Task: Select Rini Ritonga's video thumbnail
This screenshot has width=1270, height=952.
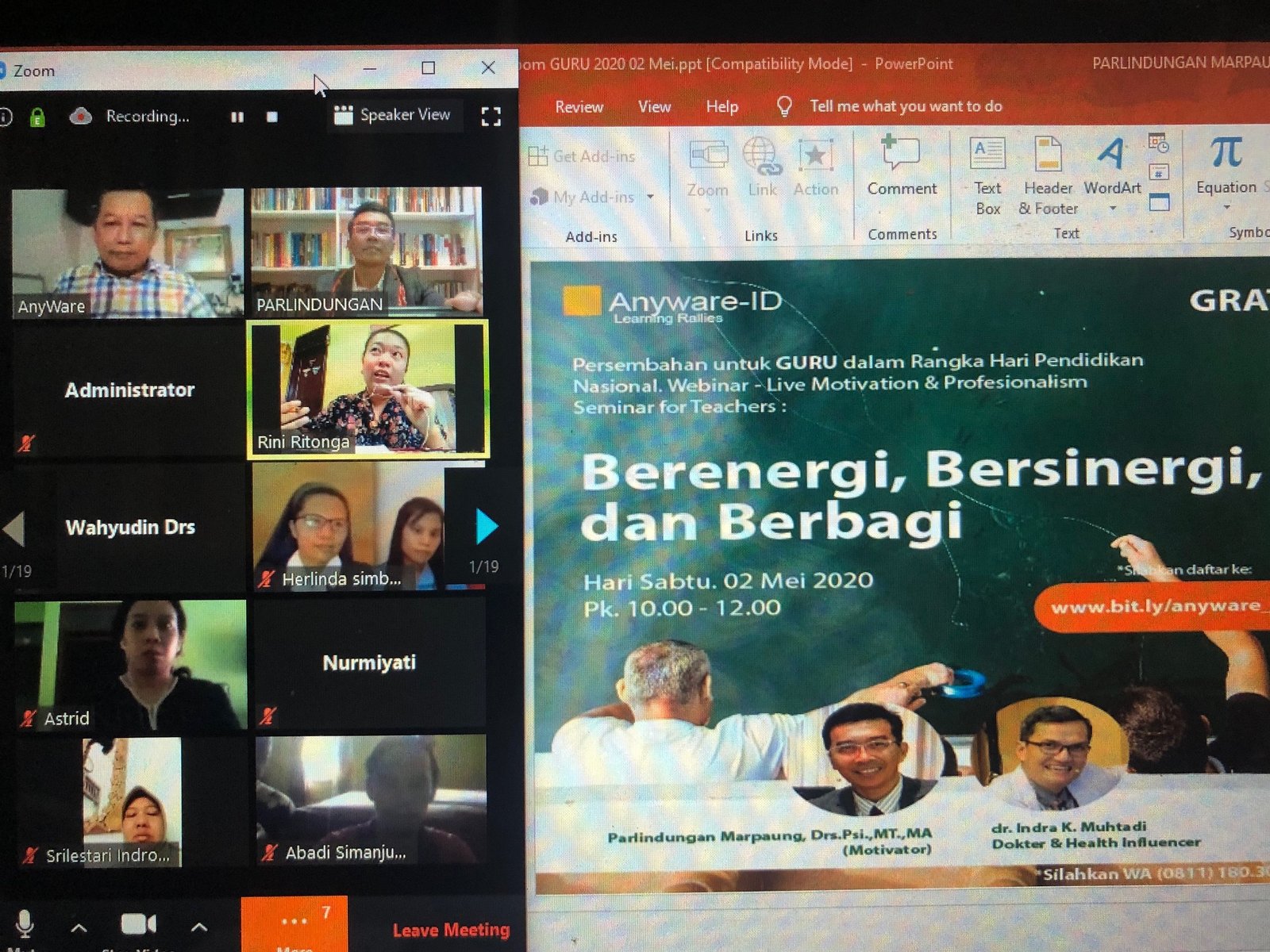Action: [368, 390]
